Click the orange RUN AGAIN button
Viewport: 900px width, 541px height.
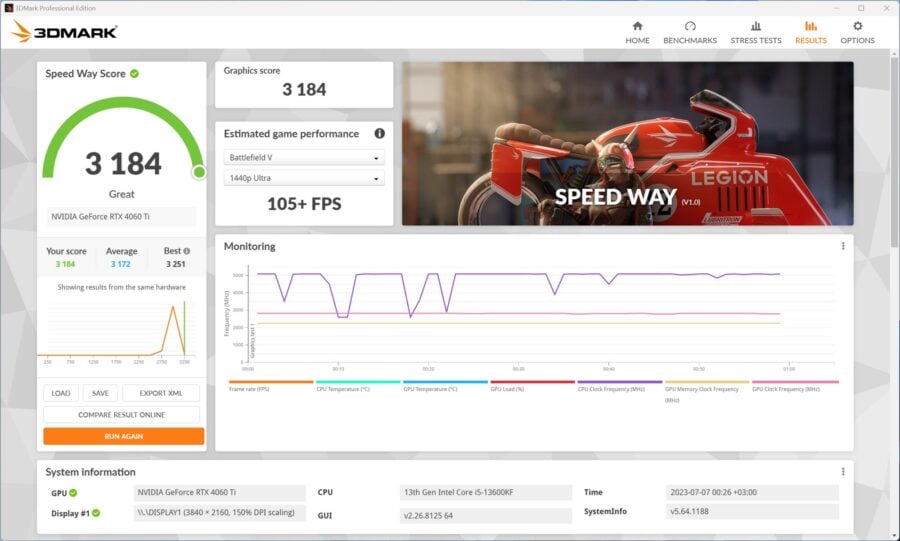click(123, 436)
